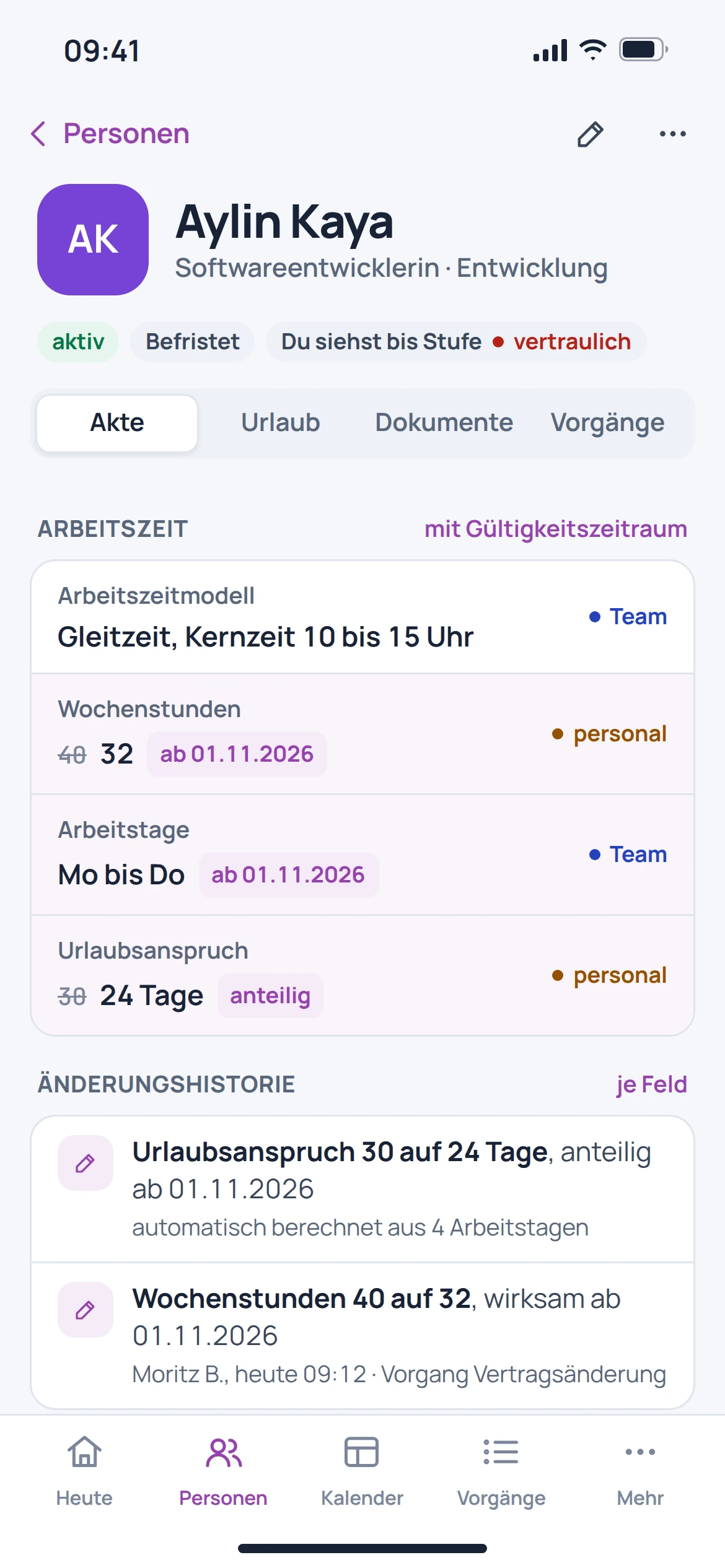Tap the back chevron next to Personen
The image size is (725, 1568).
point(38,134)
